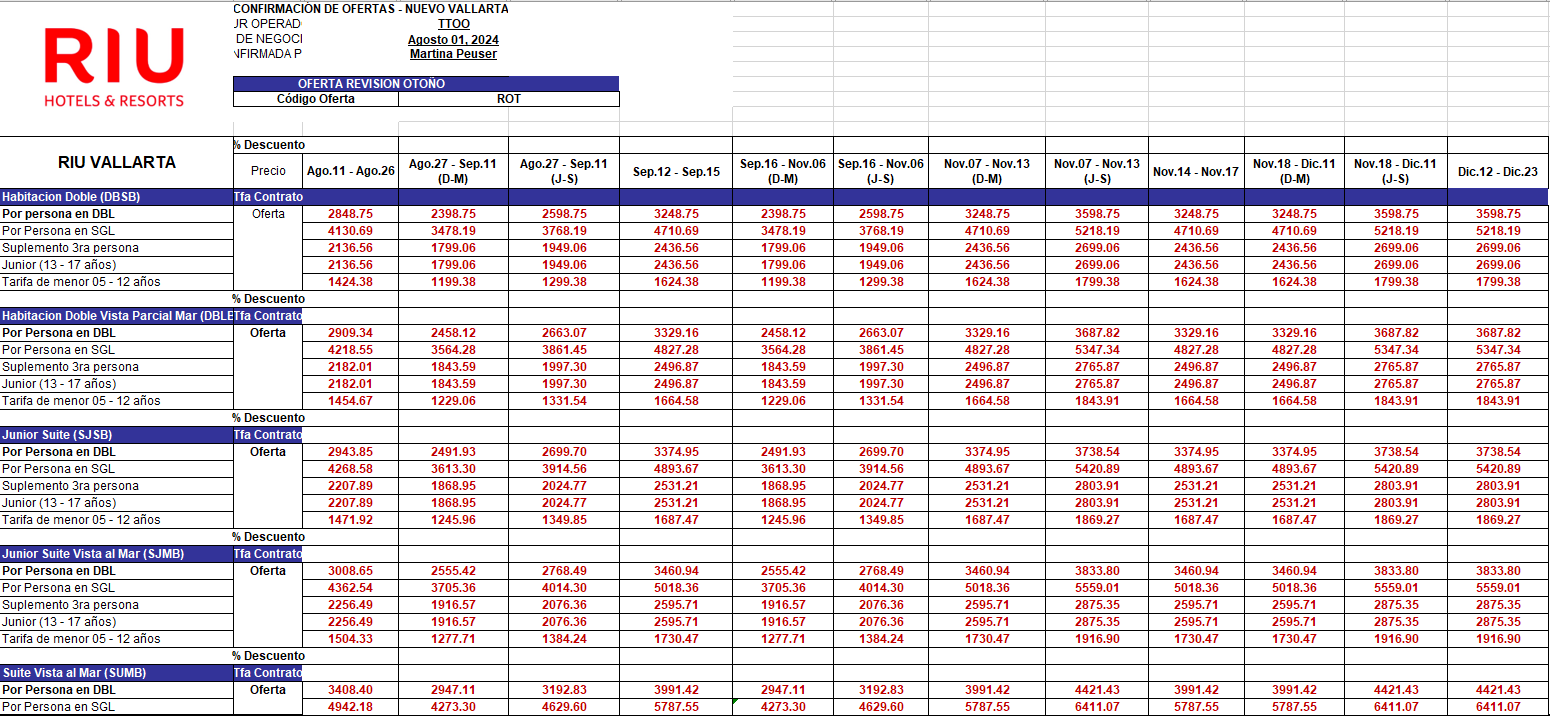Viewport: 1550px width, 716px height.
Task: Click the 'Nov.18 - Dic.11 (J-S)' column header
Action: (1396, 171)
